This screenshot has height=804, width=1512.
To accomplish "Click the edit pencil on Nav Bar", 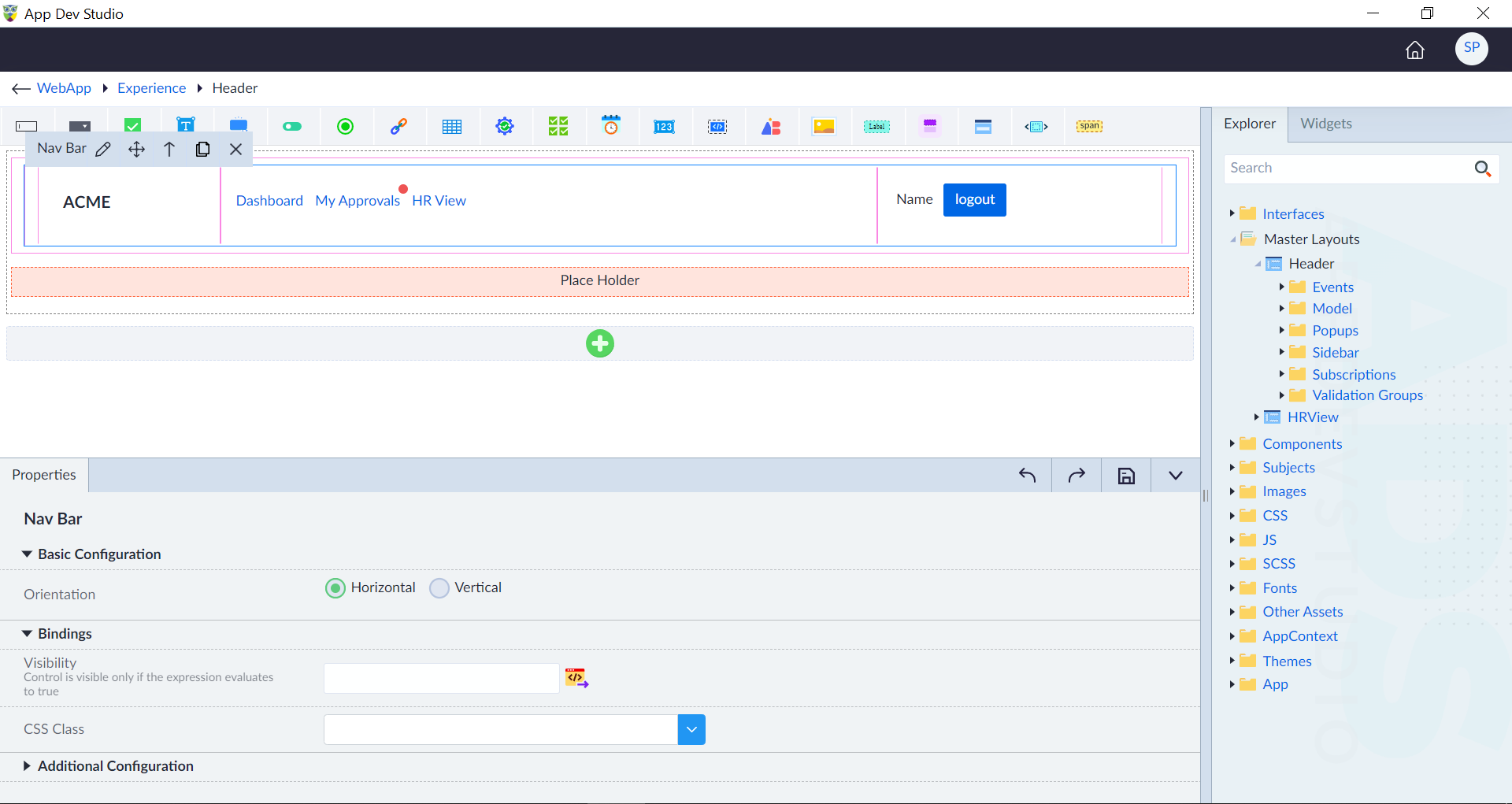I will 103,149.
